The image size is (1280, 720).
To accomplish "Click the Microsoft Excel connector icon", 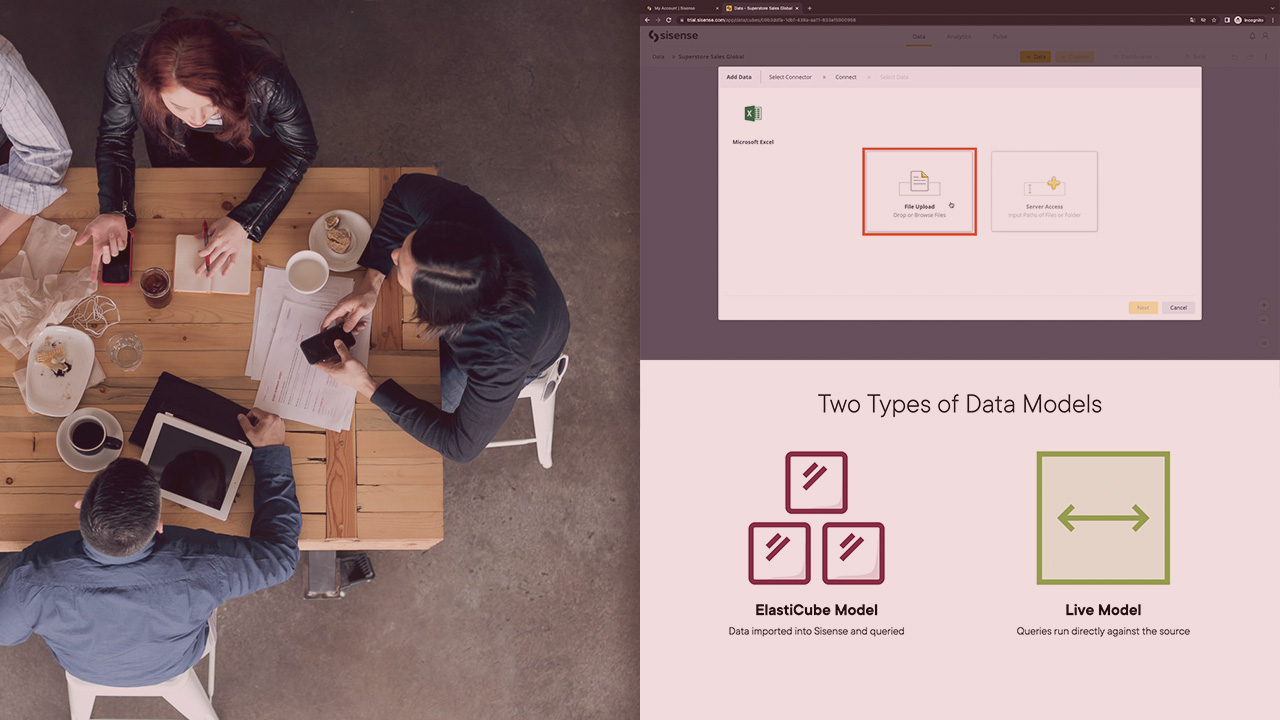I will (753, 114).
